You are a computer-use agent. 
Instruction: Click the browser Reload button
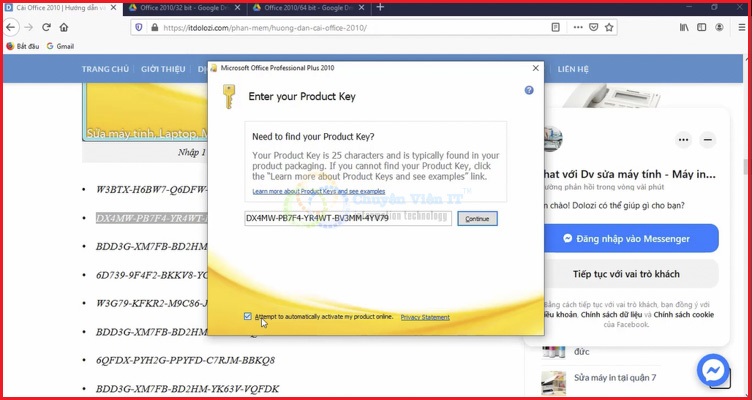[x=46, y=28]
